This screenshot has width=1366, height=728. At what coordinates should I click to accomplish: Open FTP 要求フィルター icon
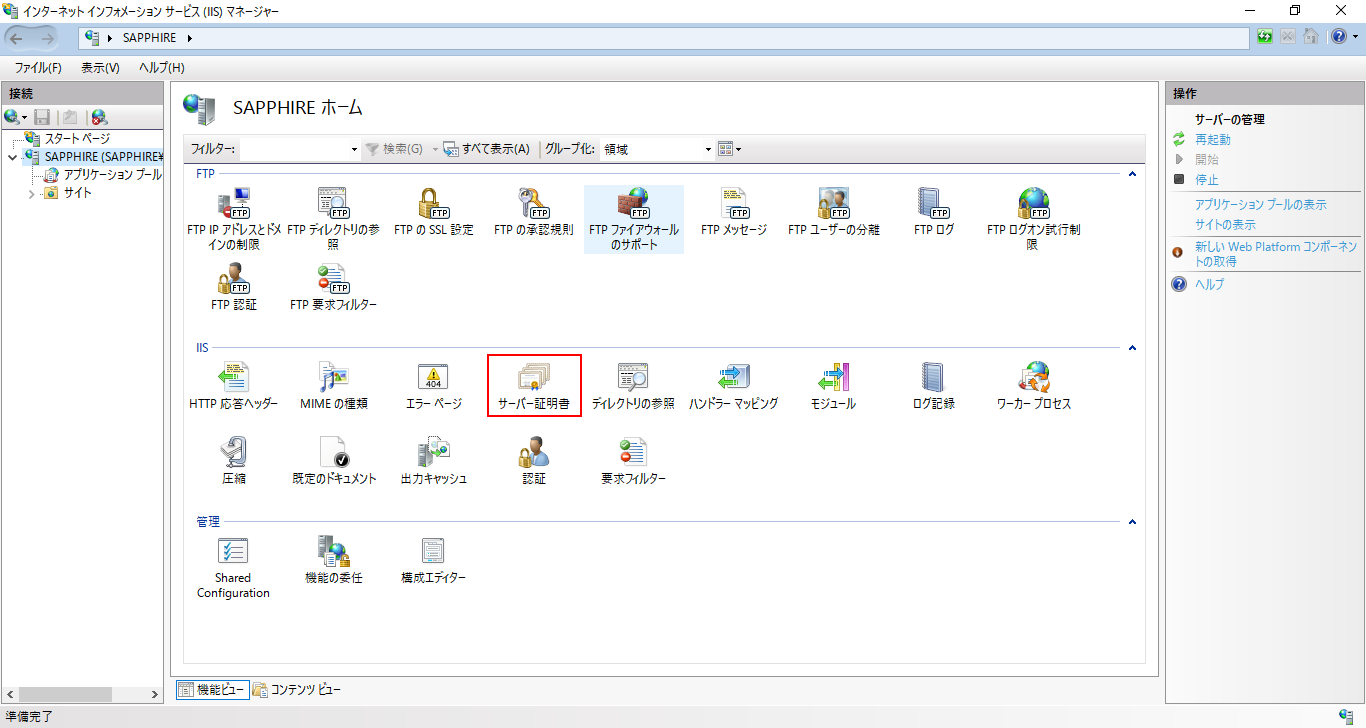(333, 288)
